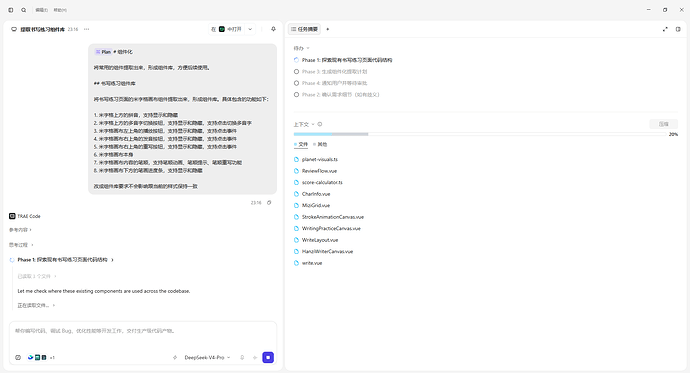Toggle the sidebar panel icon in title bar
This screenshot has width=690, height=373.
click(x=11, y=10)
